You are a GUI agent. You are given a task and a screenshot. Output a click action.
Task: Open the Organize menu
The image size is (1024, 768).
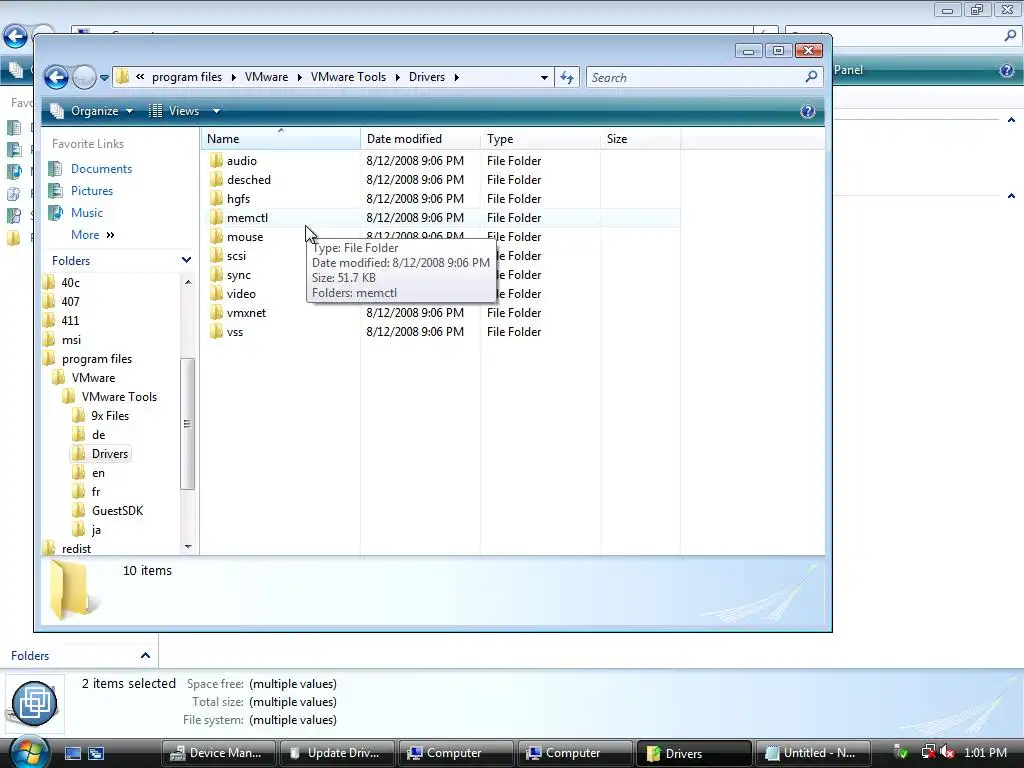[92, 111]
